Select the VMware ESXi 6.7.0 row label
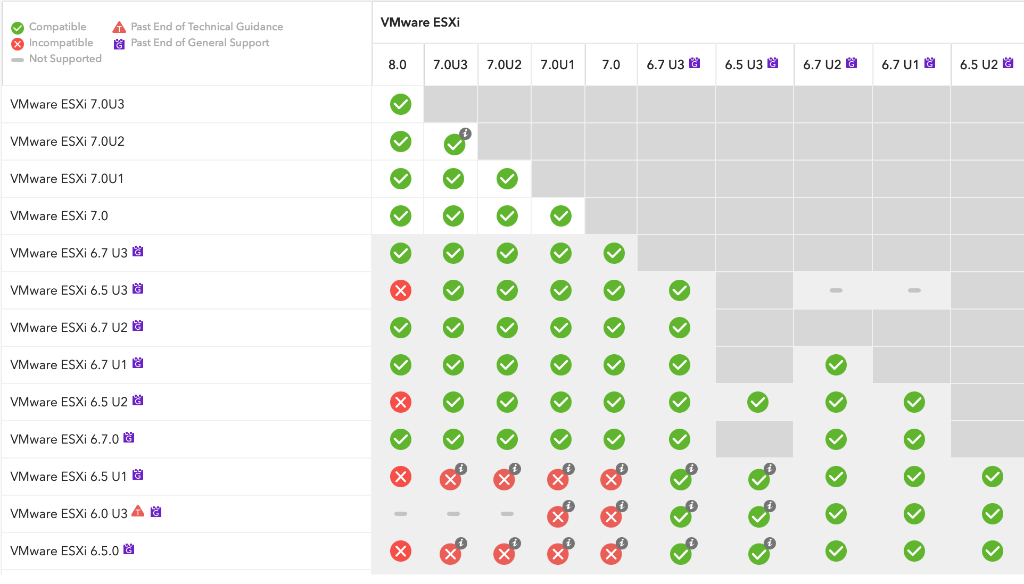 point(65,439)
